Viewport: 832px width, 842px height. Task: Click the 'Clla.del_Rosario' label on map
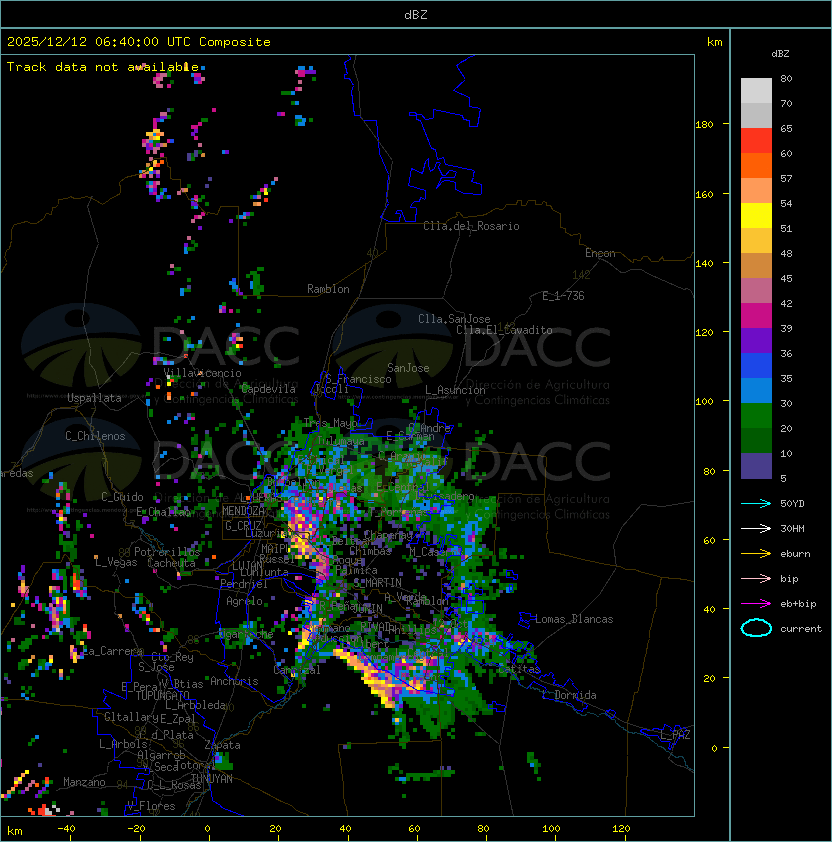click(x=471, y=226)
